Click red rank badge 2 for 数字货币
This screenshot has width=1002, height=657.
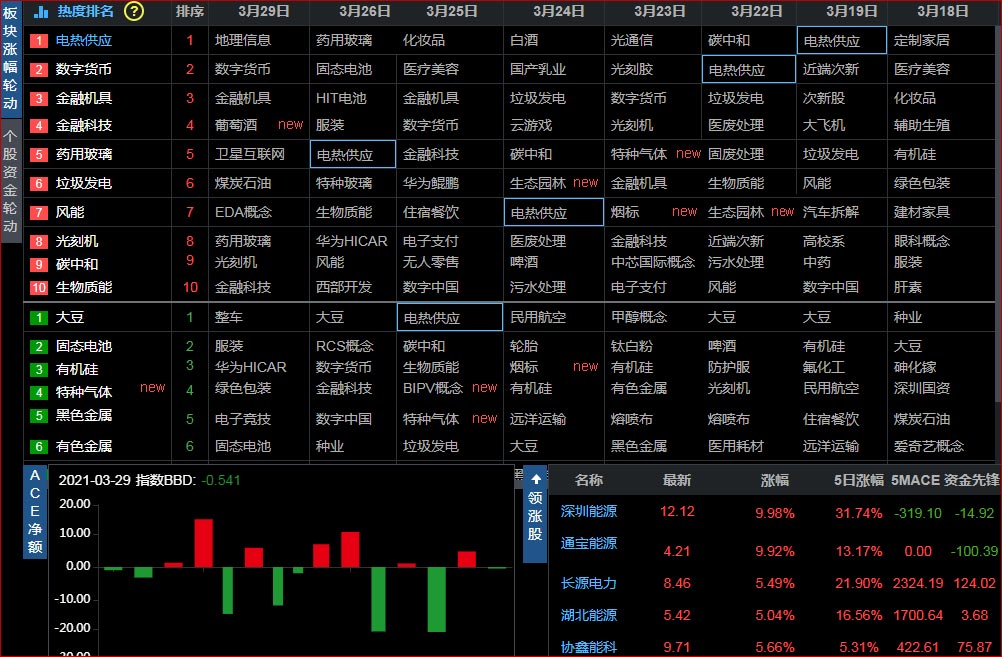coord(38,70)
